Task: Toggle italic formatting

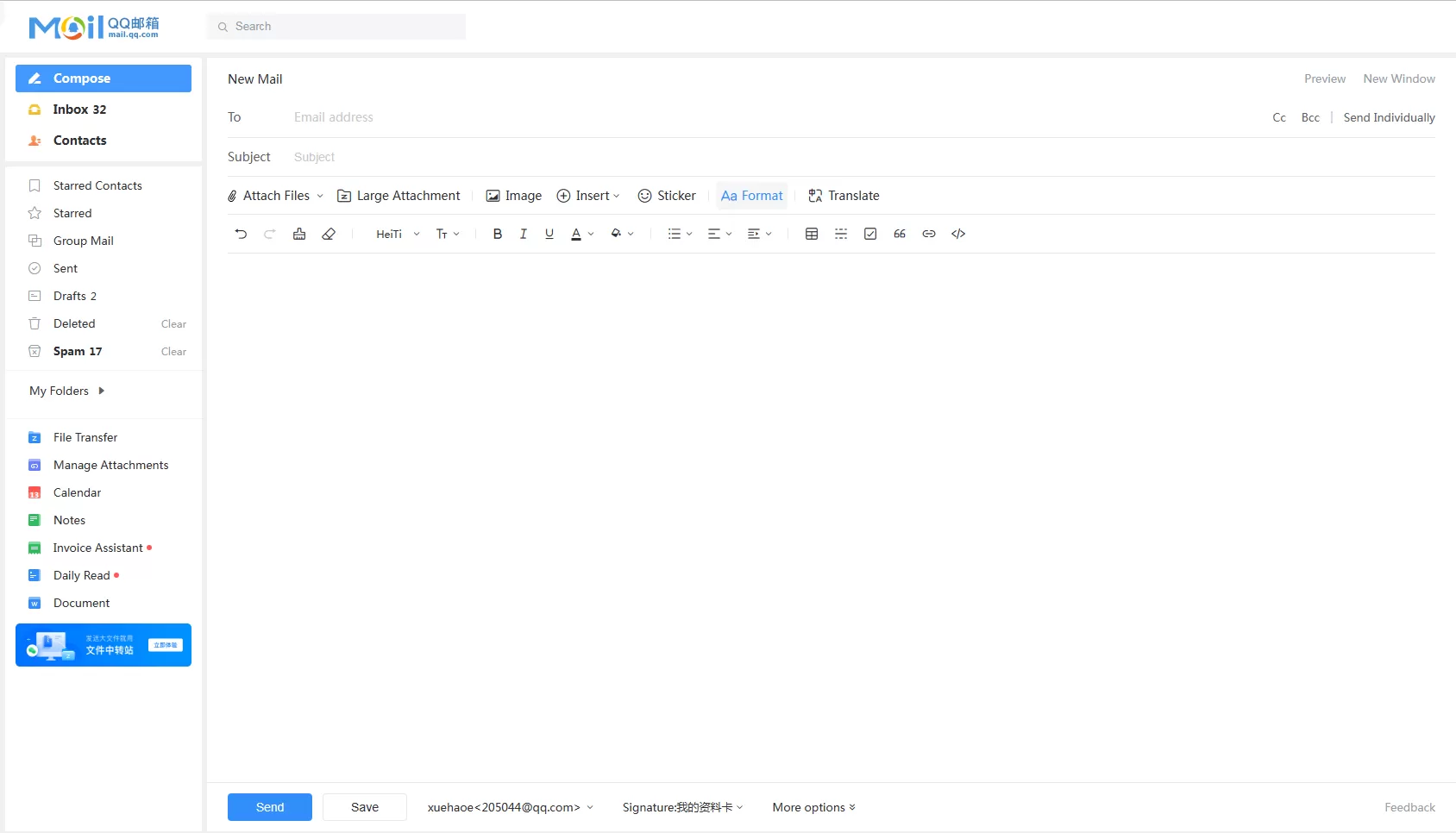Action: pyautogui.click(x=524, y=234)
